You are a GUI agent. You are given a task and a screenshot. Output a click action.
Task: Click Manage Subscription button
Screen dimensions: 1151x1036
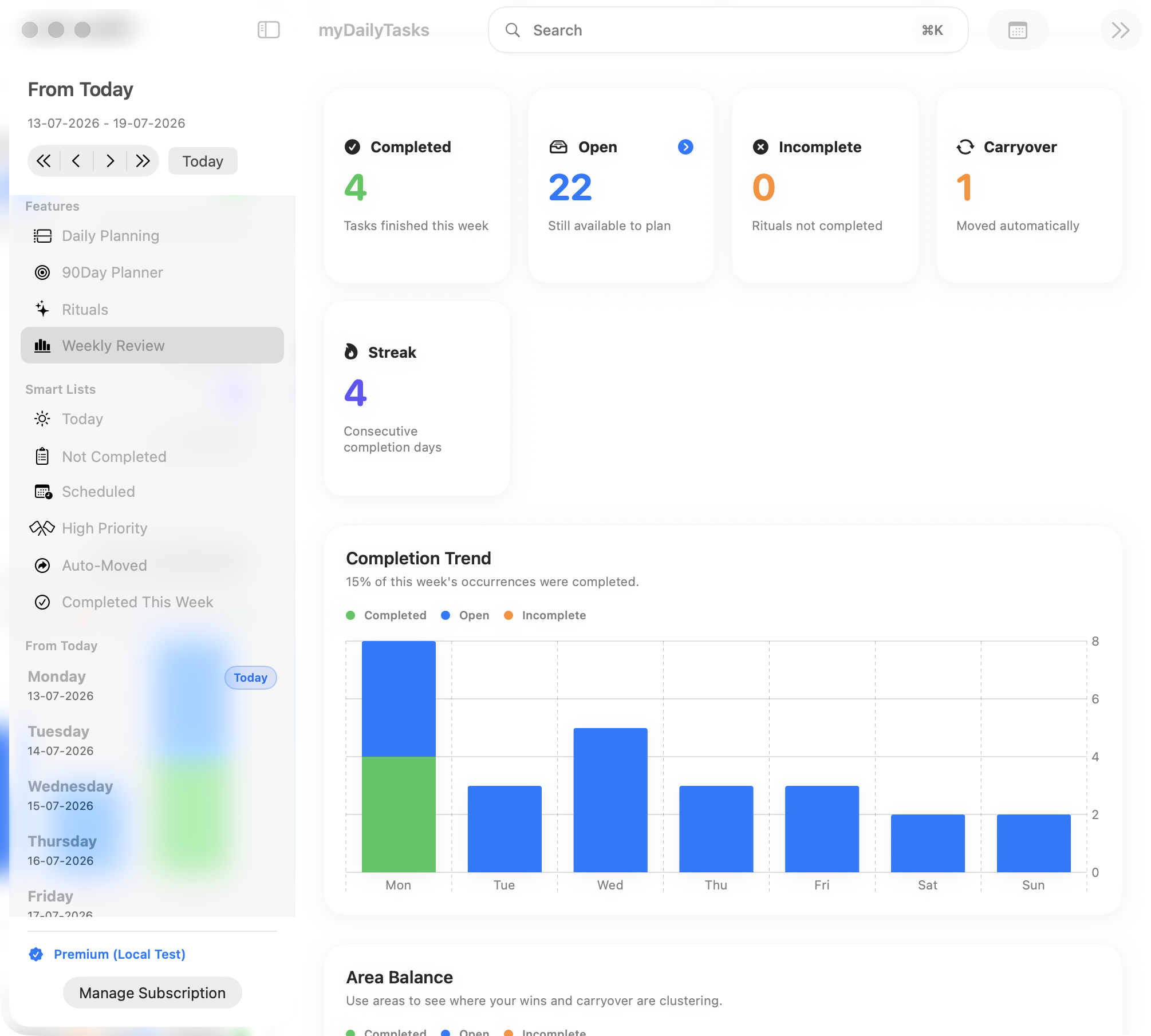152,993
